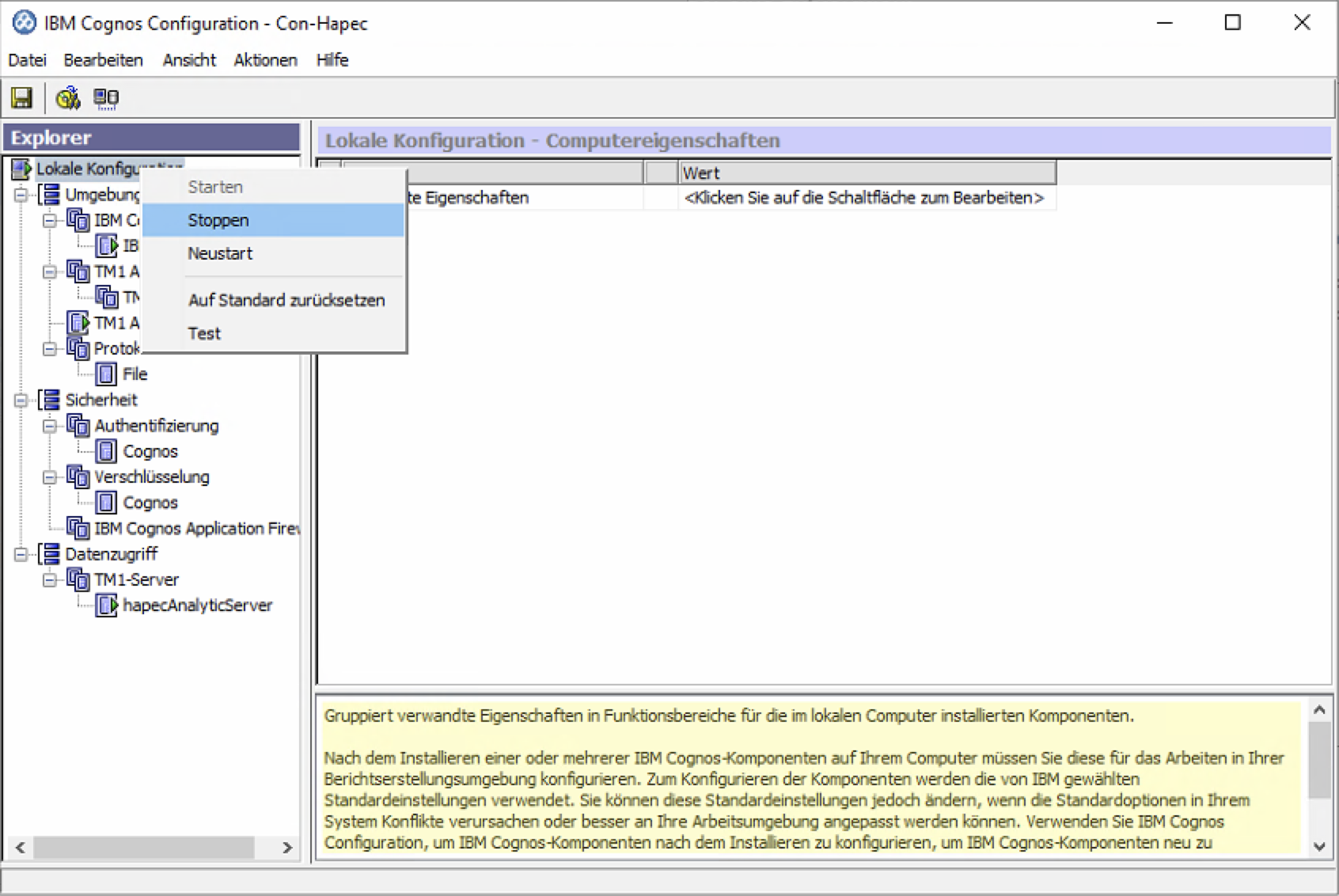Click the IBM Cognos Application Firewall icon
1339x896 pixels.
pos(78,528)
